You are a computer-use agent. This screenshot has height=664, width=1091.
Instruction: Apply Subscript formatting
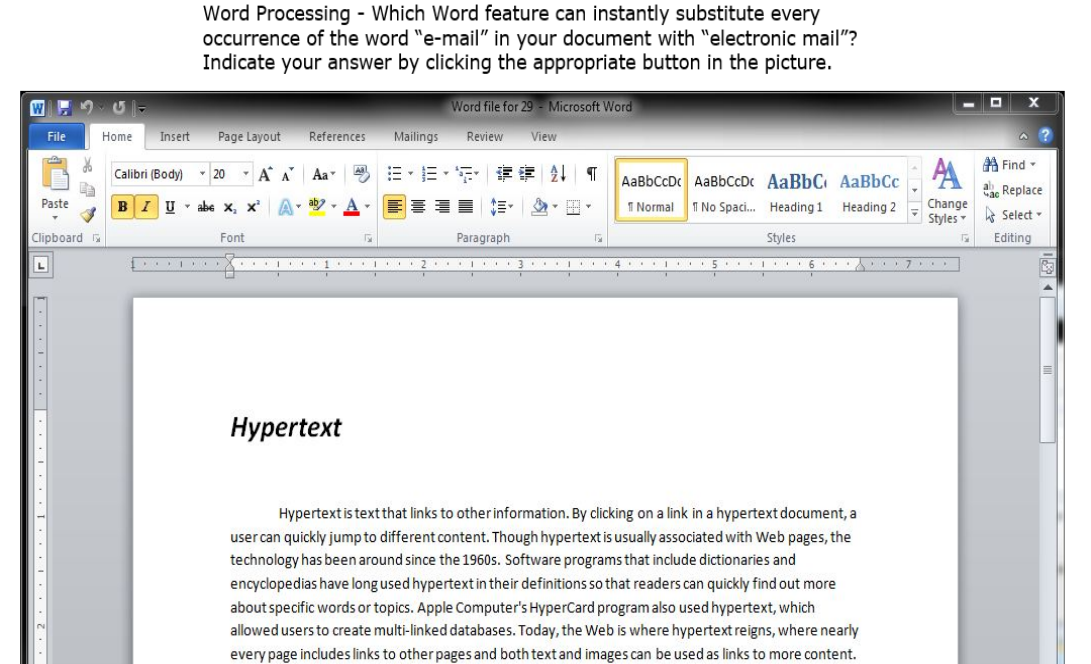click(x=230, y=207)
